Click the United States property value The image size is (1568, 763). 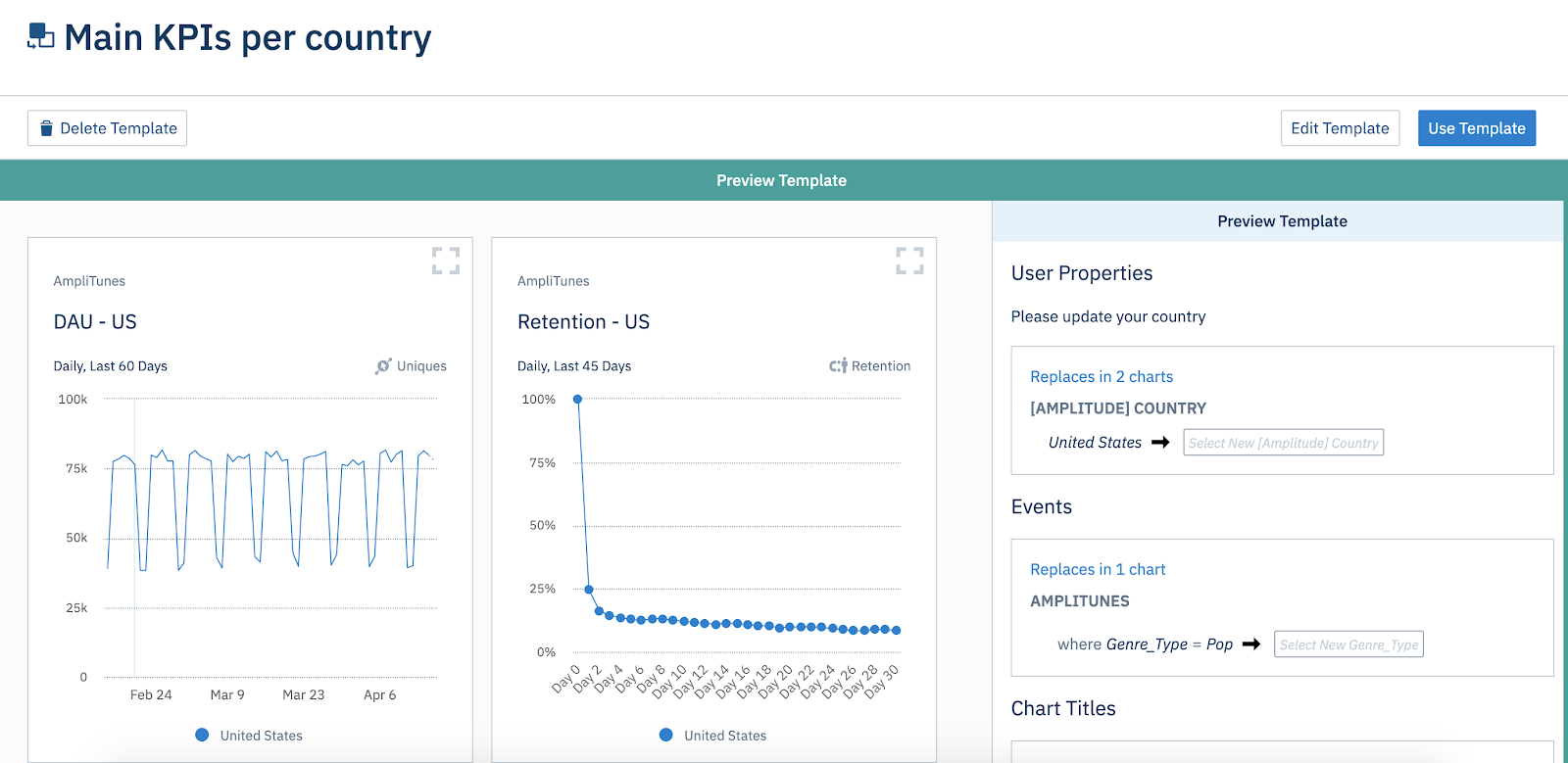click(x=1095, y=443)
